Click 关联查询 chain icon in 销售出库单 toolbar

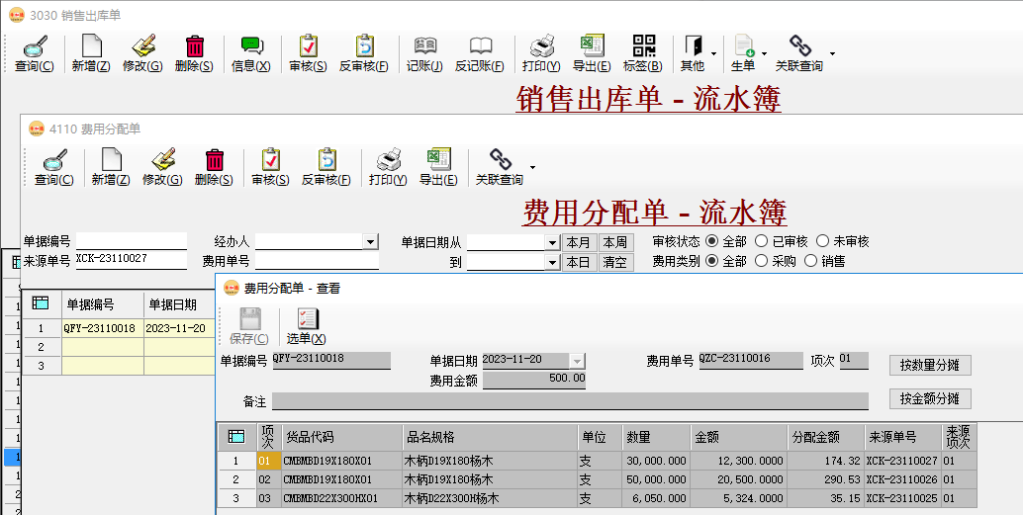click(800, 46)
